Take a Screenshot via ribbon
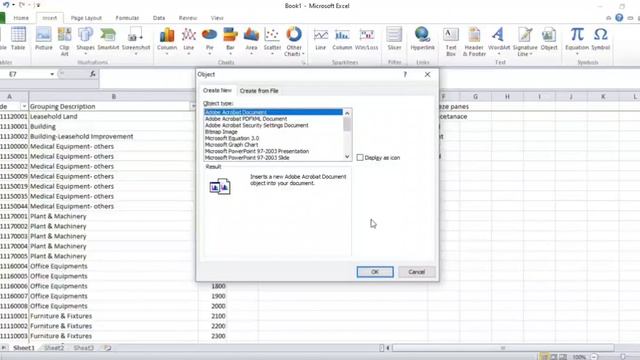The width and height of the screenshot is (640, 360). tap(136, 41)
